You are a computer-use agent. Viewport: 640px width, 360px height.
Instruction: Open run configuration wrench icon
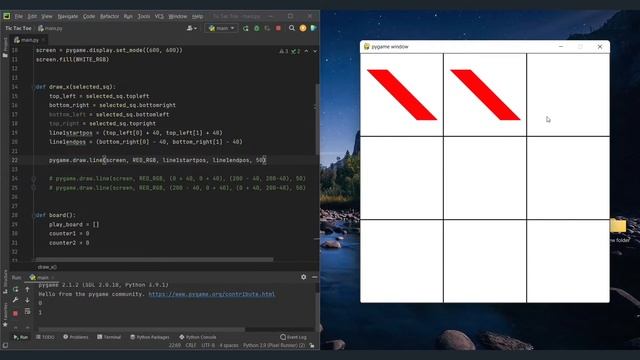pyautogui.click(x=16, y=300)
